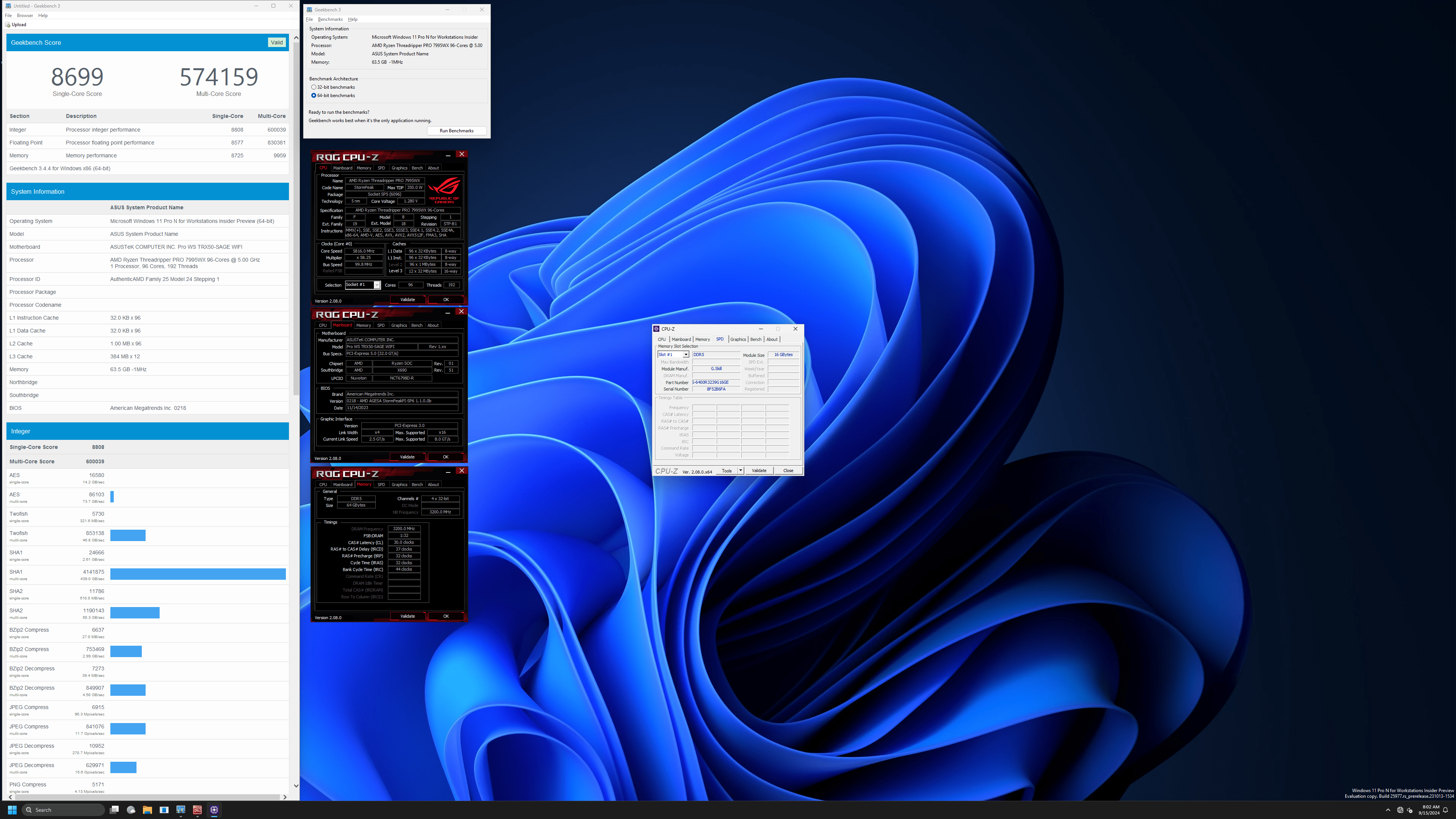The height and width of the screenshot is (819, 1456).
Task: Click Tools button in white CPU-Z window
Action: (x=727, y=470)
